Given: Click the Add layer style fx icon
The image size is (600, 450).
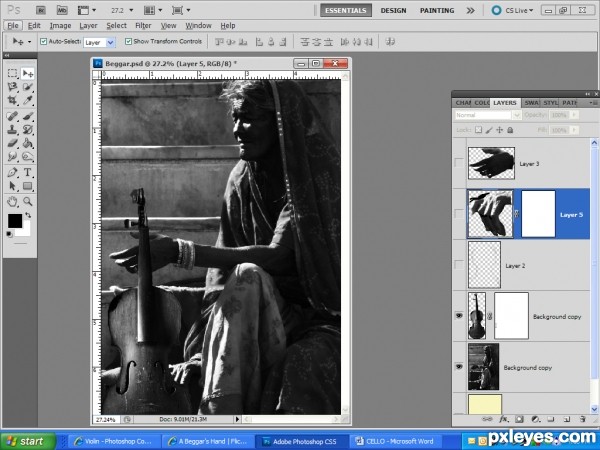Looking at the screenshot, I should click(x=504, y=419).
